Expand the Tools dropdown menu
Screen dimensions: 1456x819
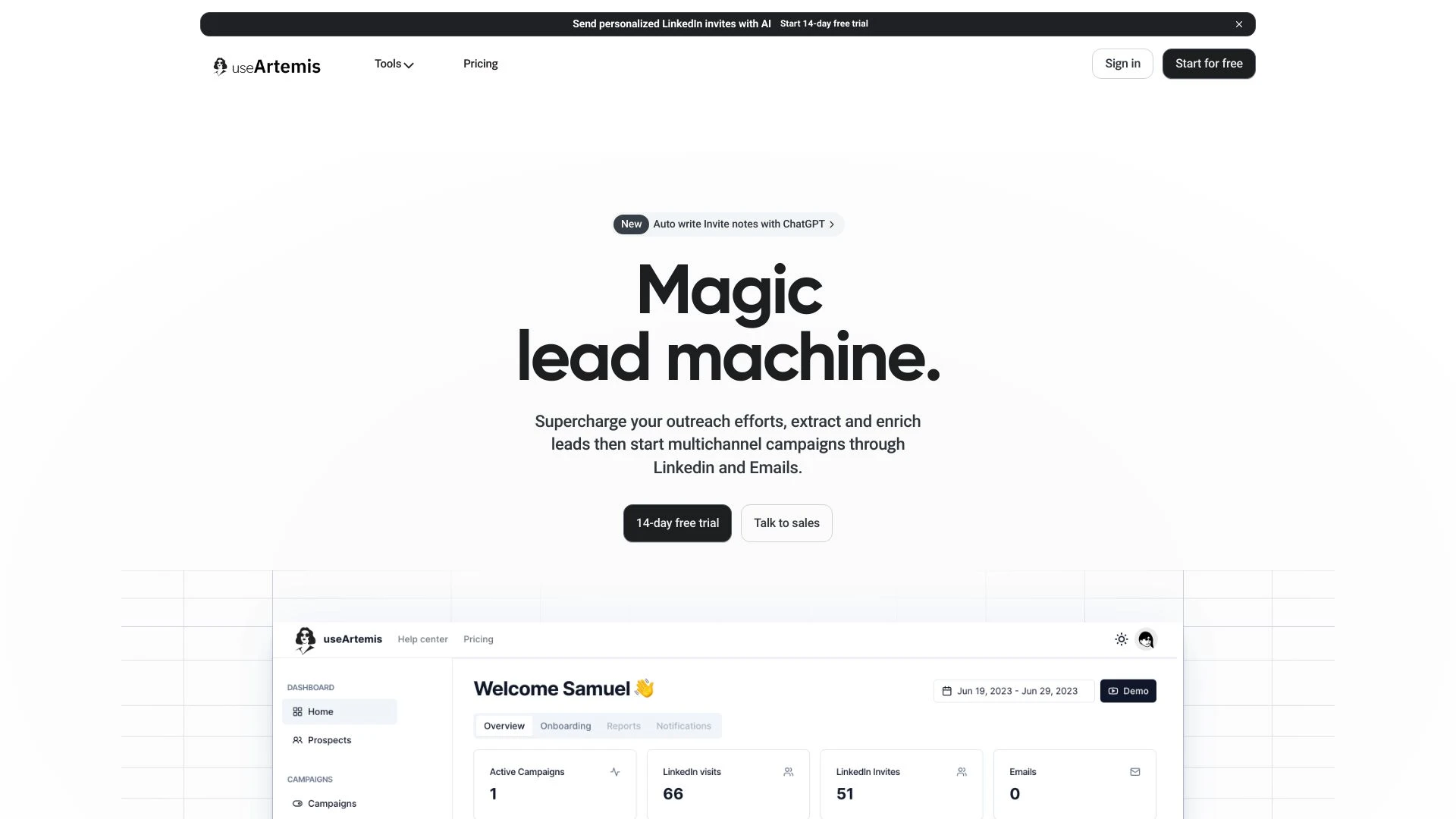393,63
